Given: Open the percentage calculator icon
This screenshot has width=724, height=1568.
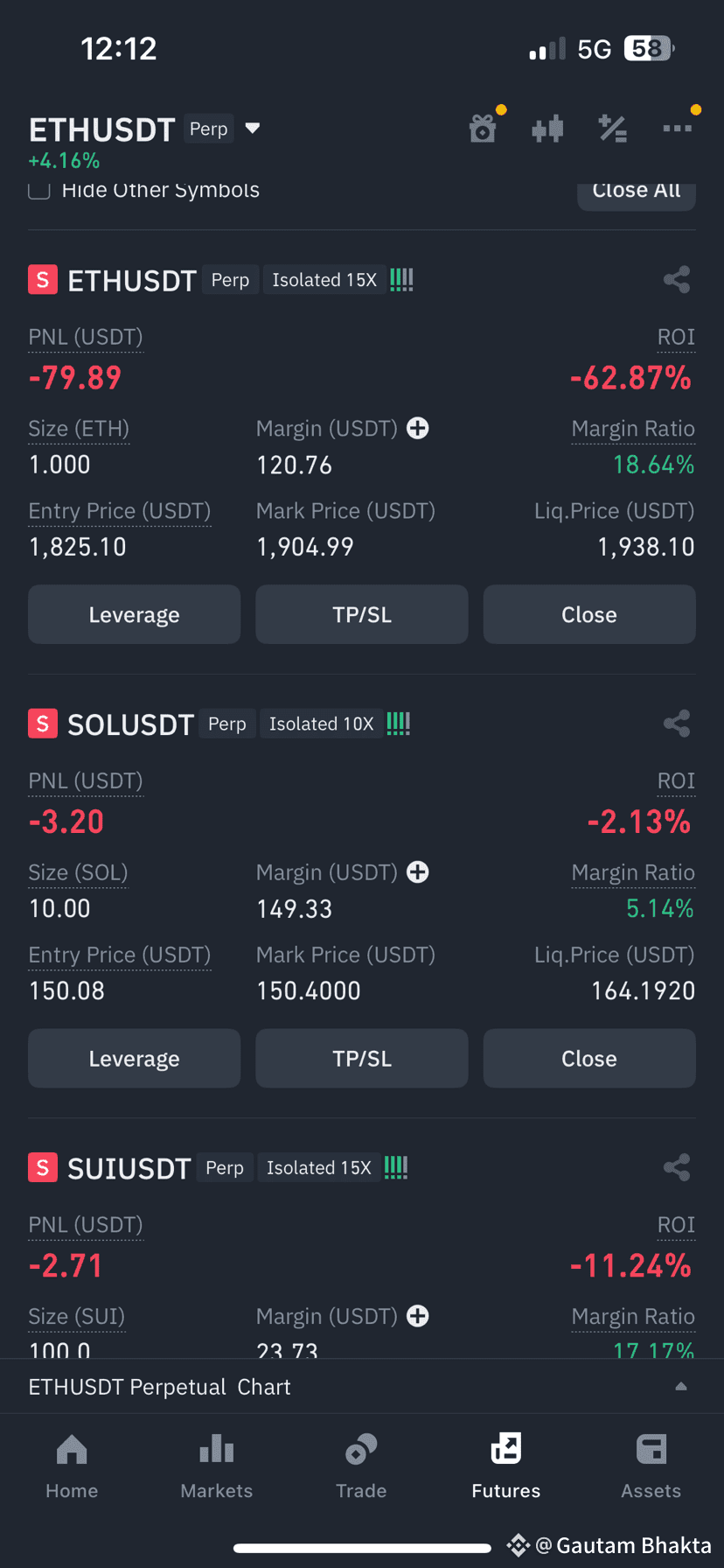Looking at the screenshot, I should click(612, 129).
